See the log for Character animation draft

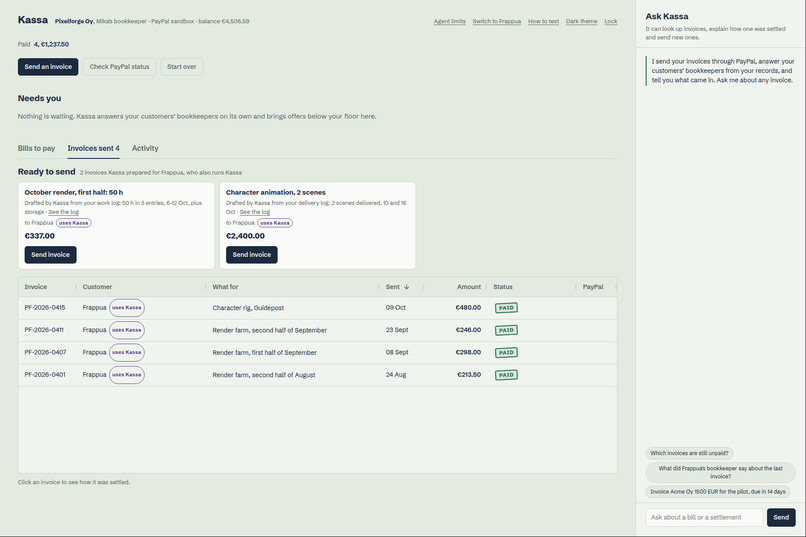coord(255,212)
